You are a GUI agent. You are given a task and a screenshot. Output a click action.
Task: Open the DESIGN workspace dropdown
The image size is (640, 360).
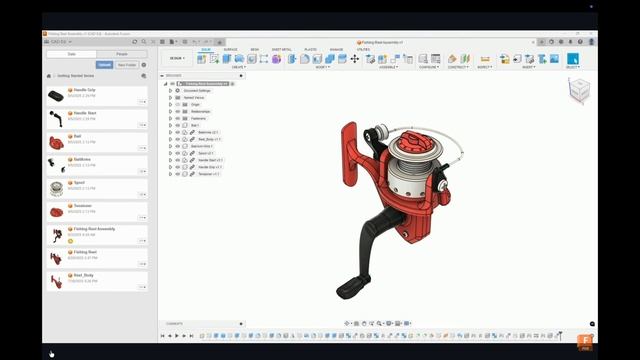(x=177, y=58)
